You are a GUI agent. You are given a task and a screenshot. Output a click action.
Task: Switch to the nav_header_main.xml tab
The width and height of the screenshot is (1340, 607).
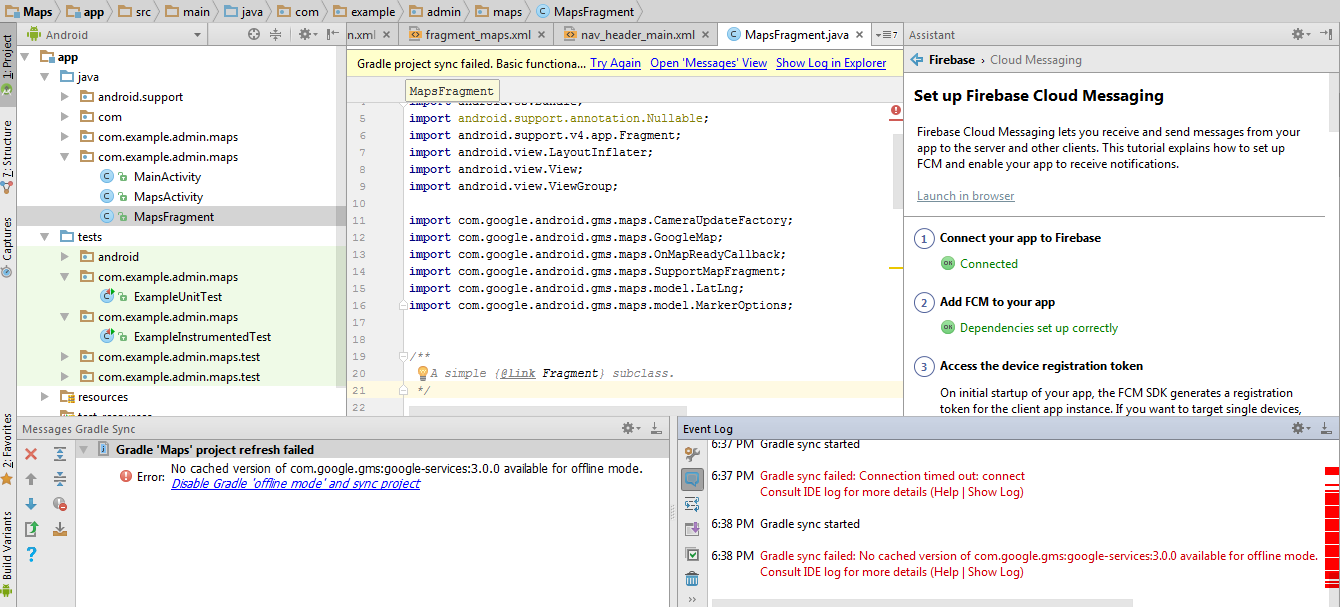(x=636, y=35)
